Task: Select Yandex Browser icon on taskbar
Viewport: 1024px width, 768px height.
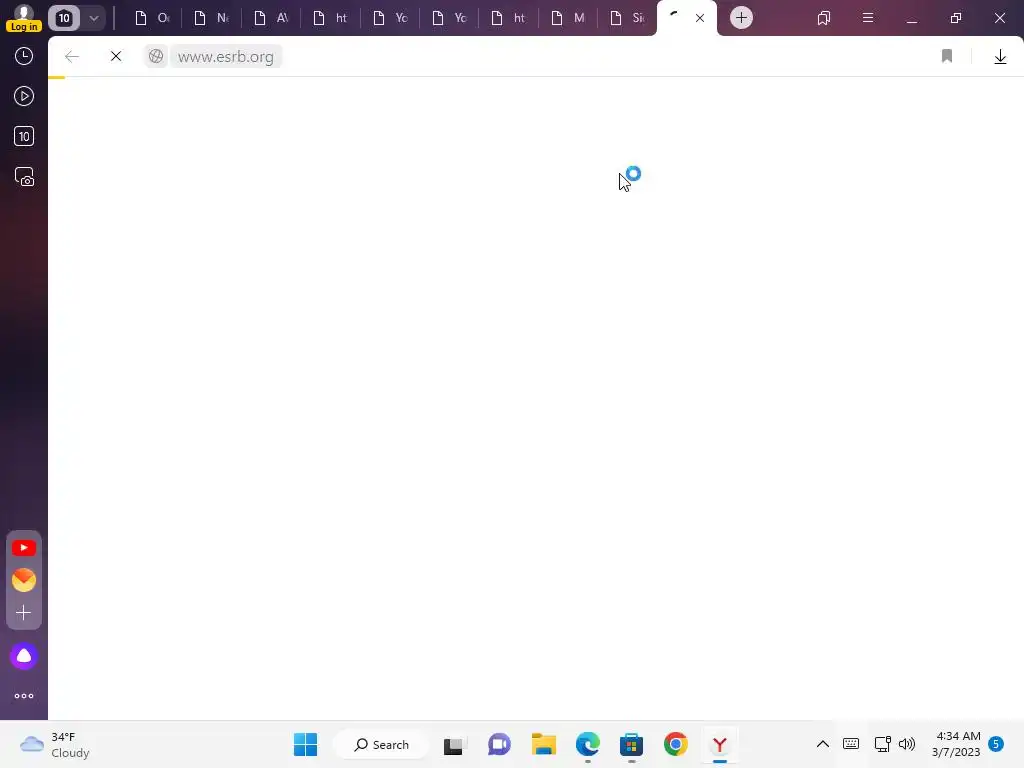Action: coord(720,744)
